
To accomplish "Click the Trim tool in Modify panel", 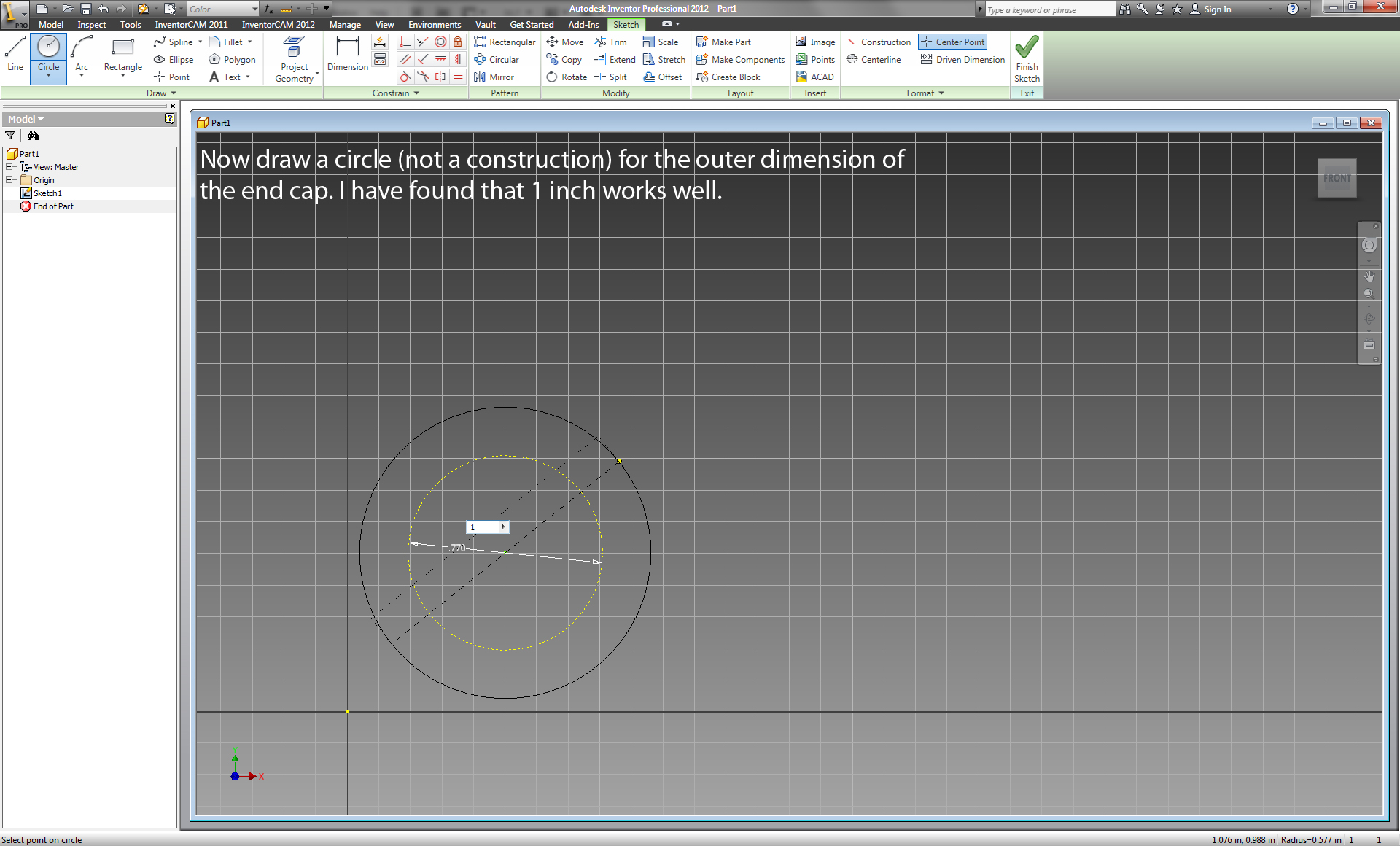I will tap(610, 41).
